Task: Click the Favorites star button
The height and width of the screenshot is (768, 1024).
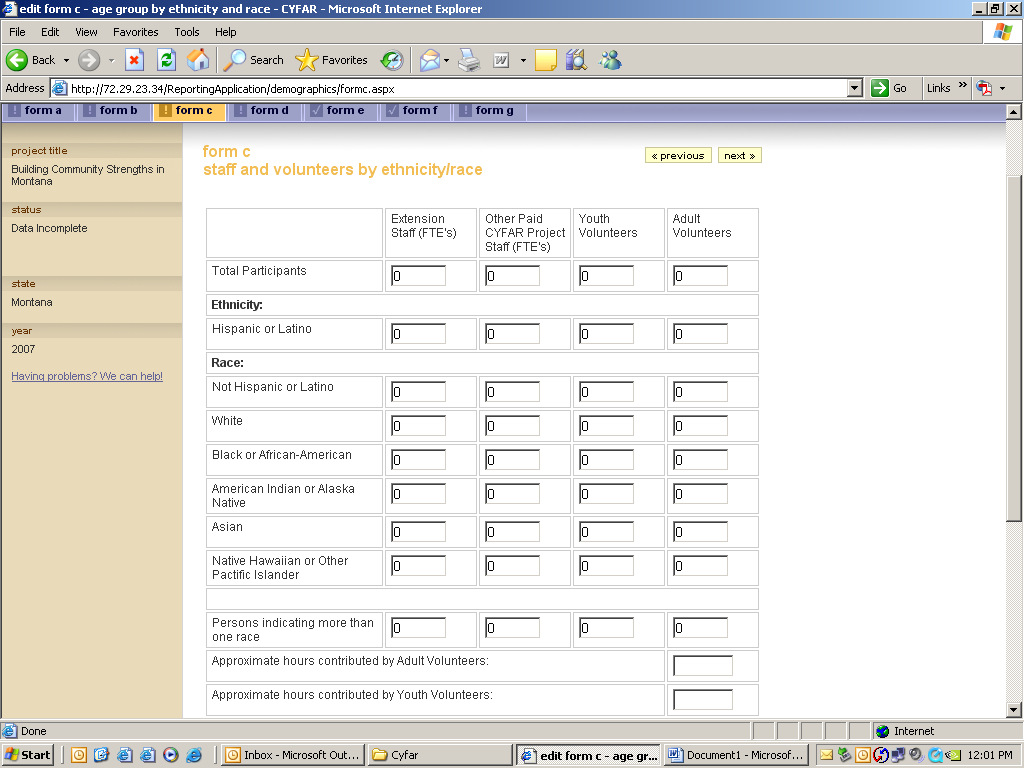Action: 332,60
